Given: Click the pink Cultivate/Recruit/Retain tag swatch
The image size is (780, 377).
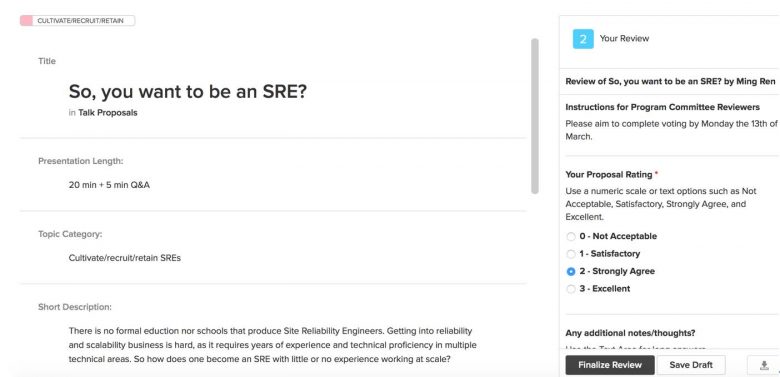Looking at the screenshot, I should click(x=26, y=21).
